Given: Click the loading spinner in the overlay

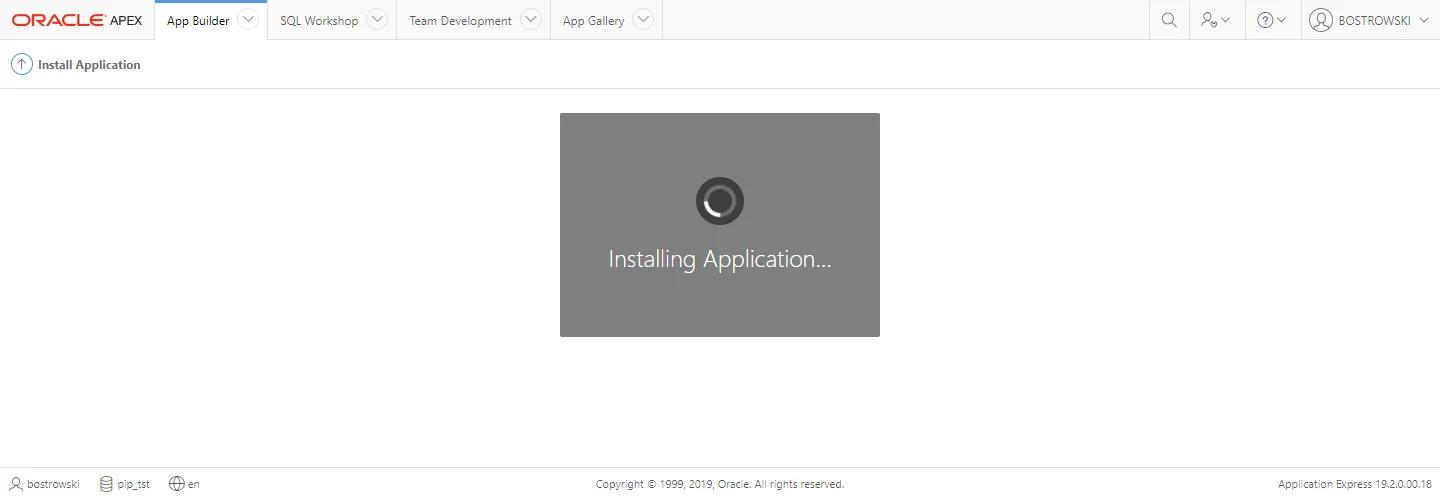Looking at the screenshot, I should (719, 201).
